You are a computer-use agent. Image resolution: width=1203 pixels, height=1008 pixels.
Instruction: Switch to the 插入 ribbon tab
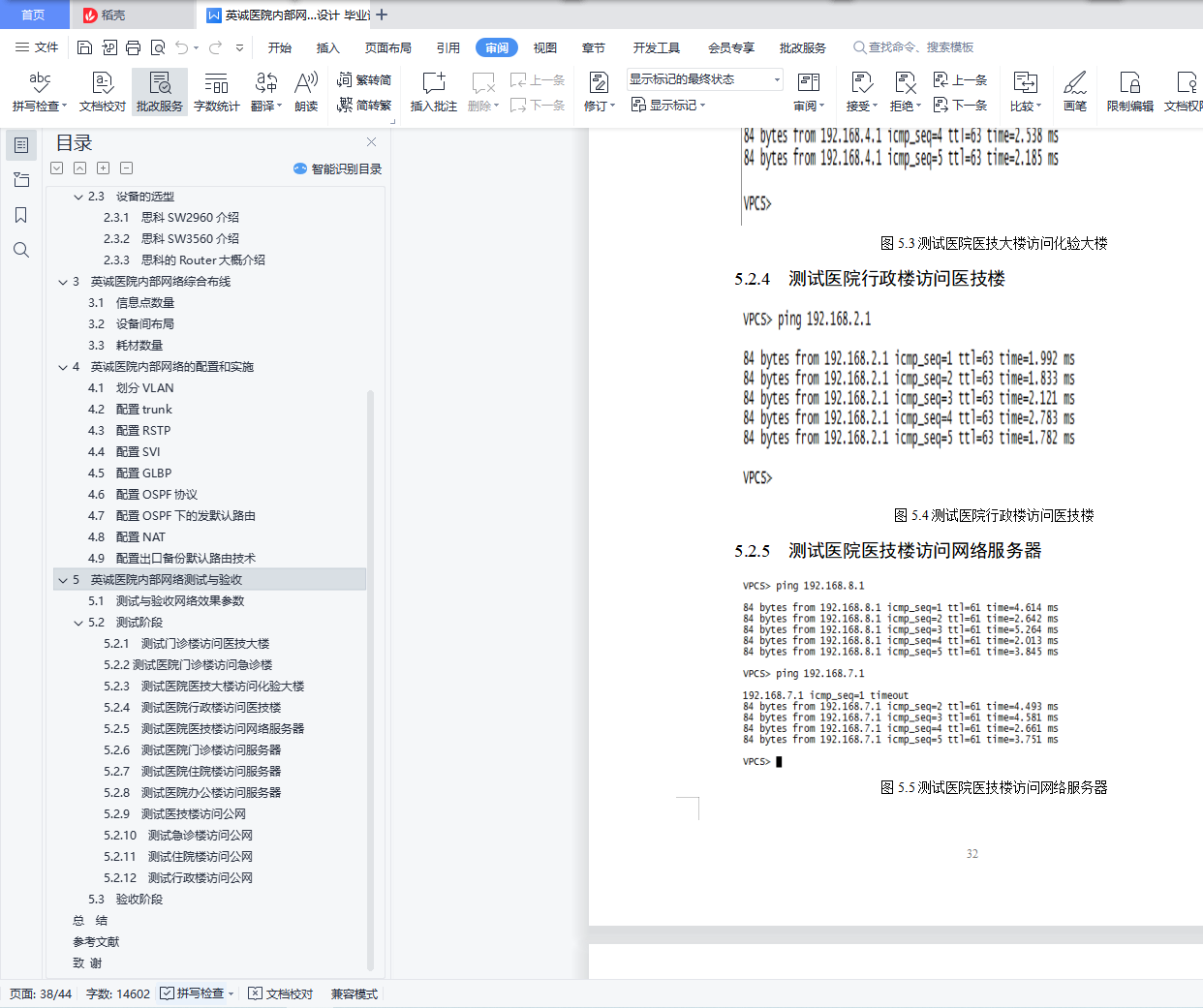point(328,47)
